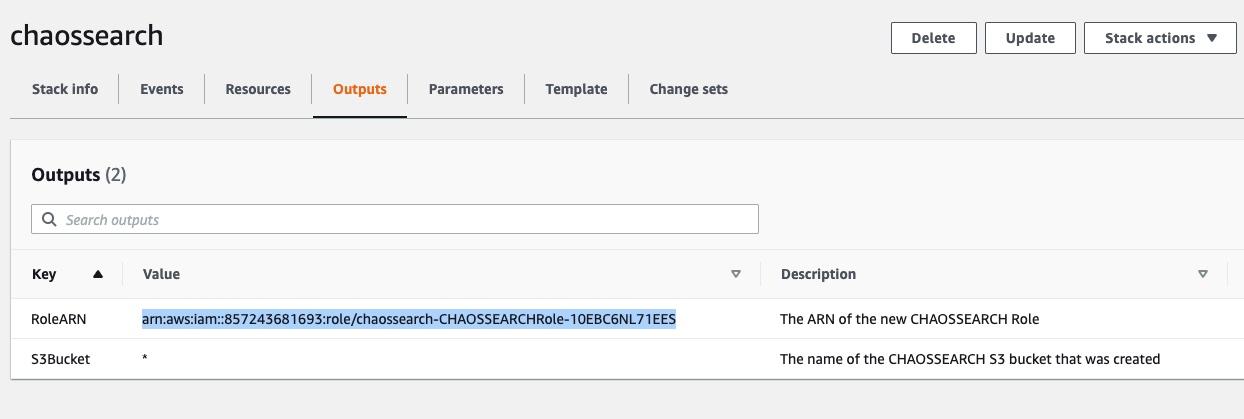Click the Delete stack button
Image resolution: width=1244 pixels, height=419 pixels.
[x=933, y=38]
